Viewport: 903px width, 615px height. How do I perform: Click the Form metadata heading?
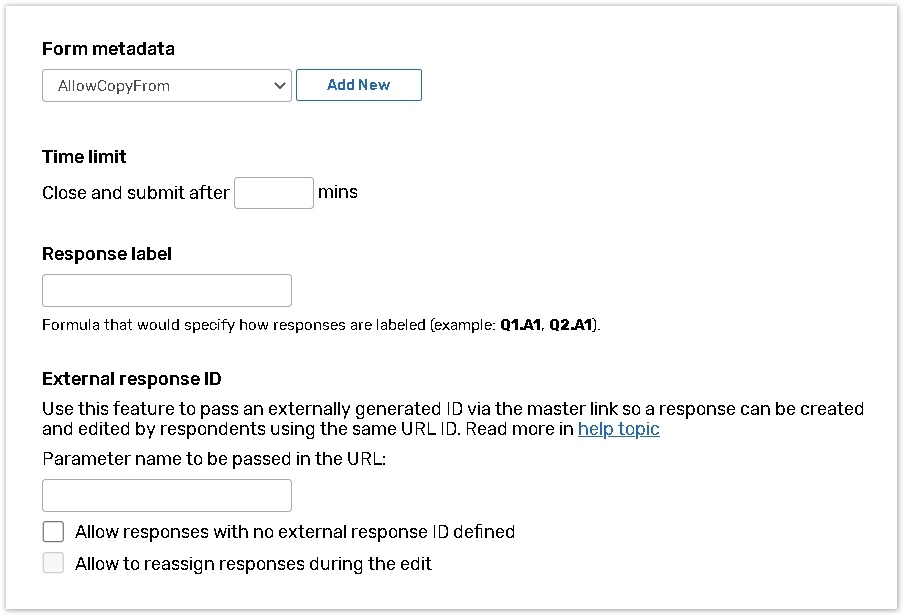pos(108,48)
